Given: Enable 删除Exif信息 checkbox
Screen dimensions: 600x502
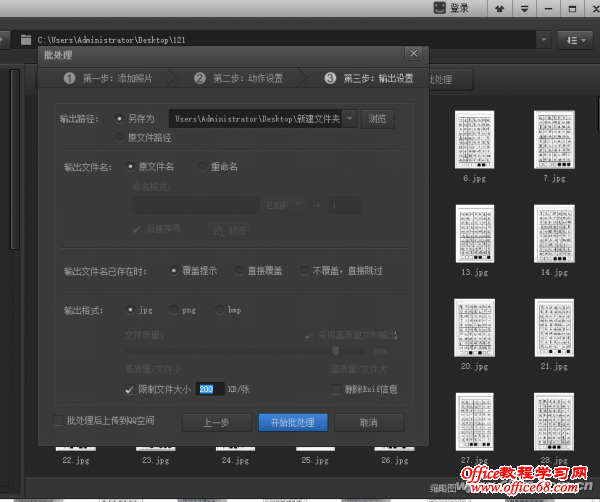Looking at the screenshot, I should [x=336, y=388].
